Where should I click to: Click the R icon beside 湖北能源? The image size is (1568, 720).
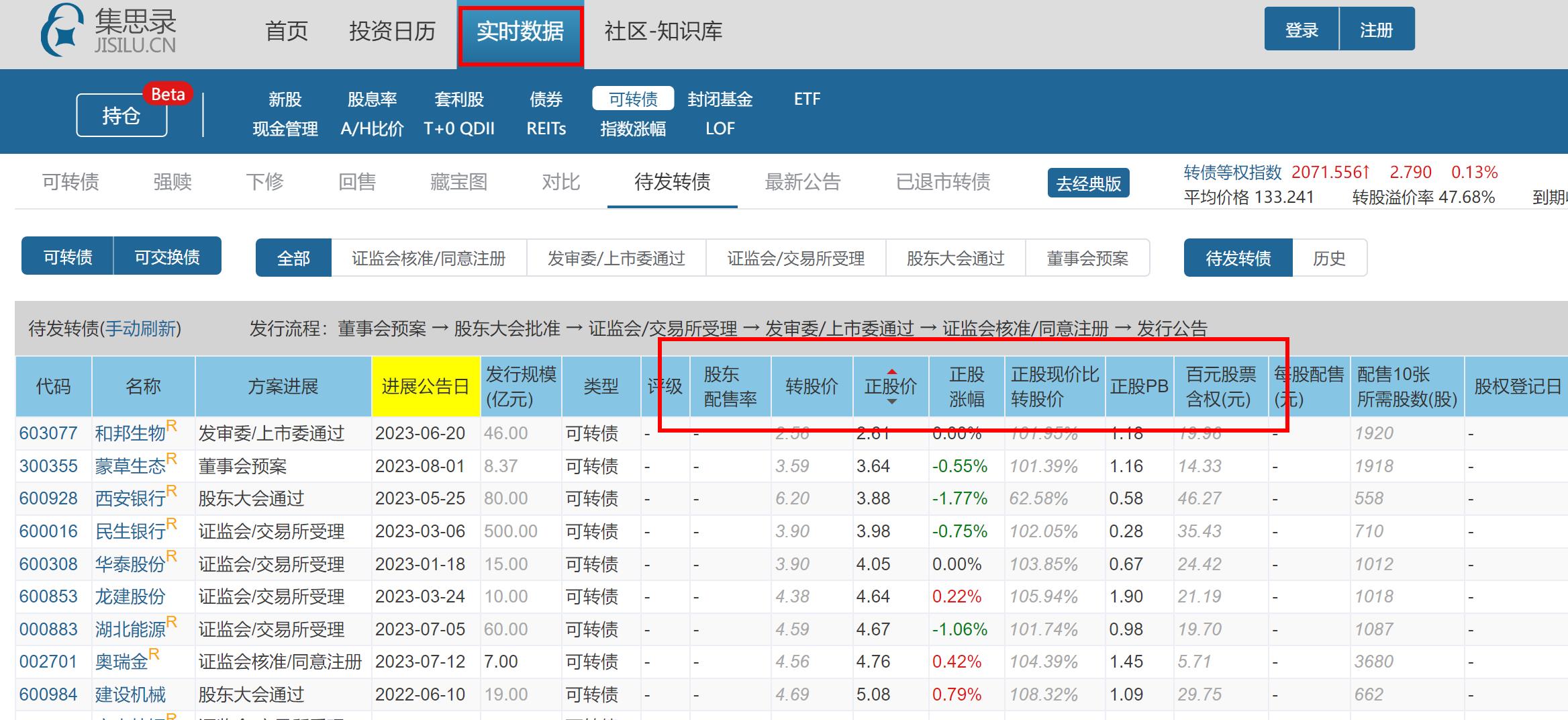click(173, 621)
